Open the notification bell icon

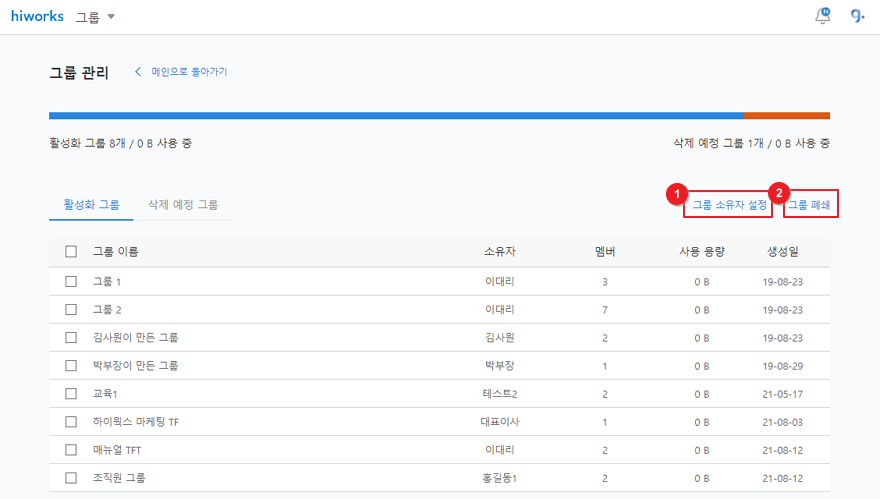(823, 16)
